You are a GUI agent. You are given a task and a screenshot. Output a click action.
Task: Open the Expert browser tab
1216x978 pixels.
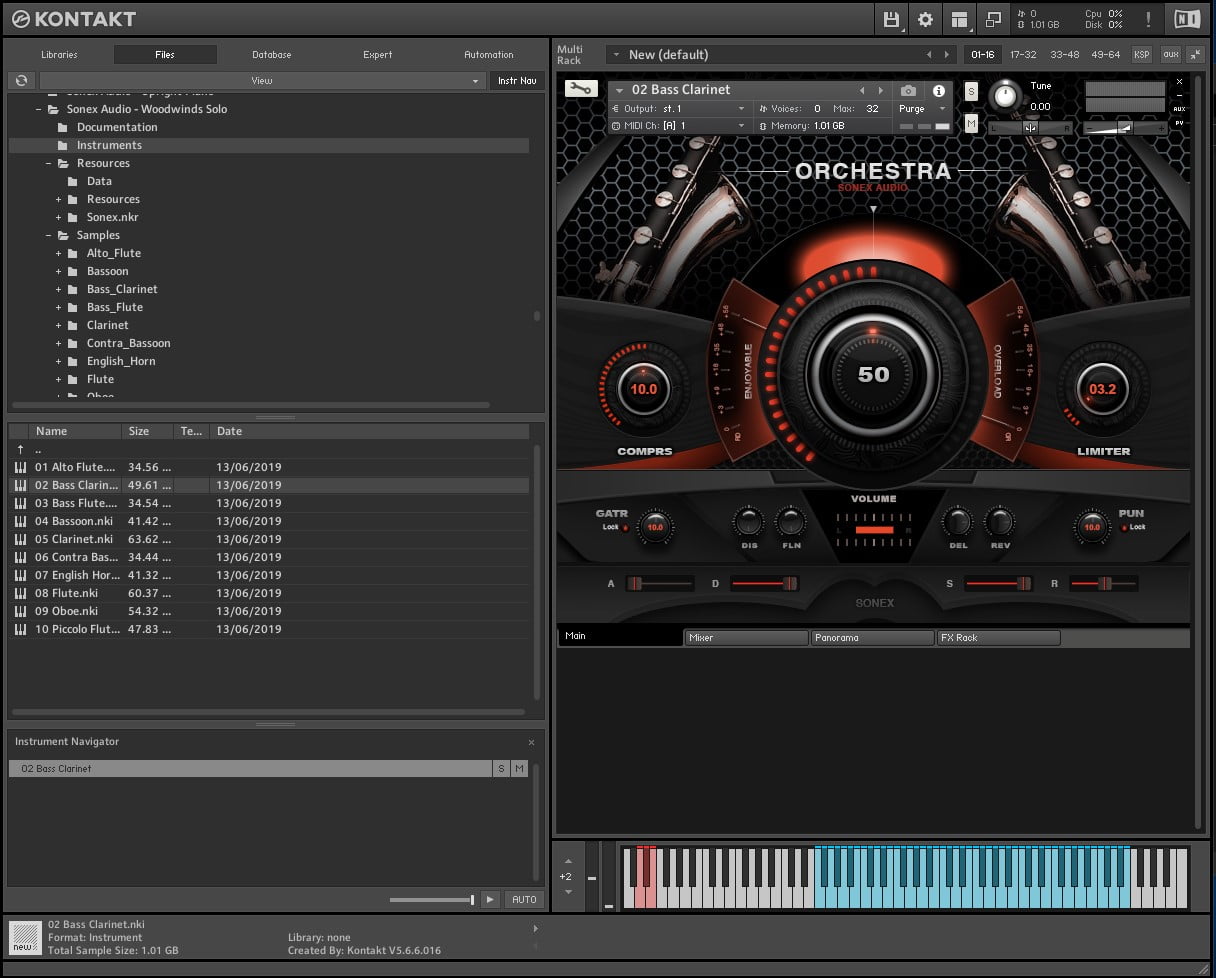(378, 55)
